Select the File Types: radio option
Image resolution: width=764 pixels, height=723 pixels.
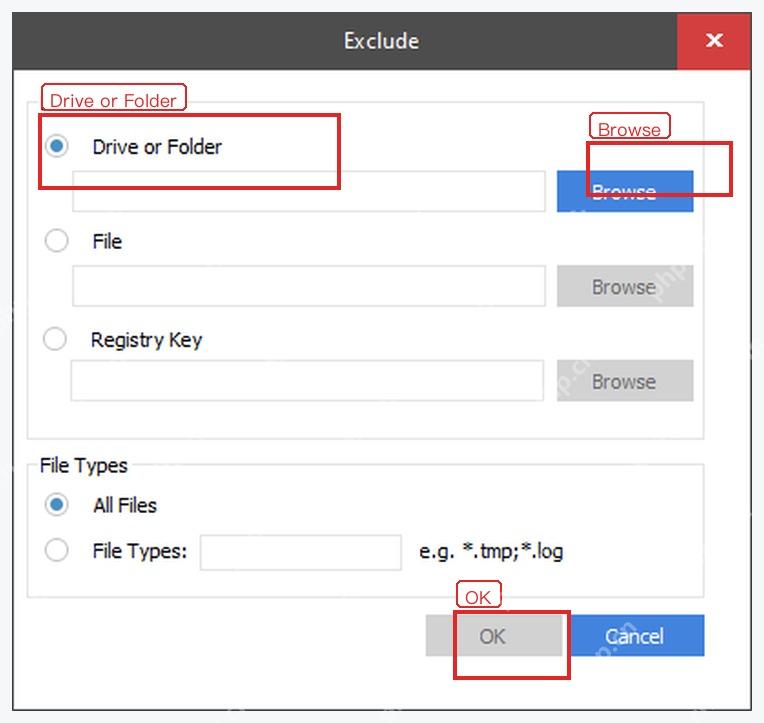[x=57, y=551]
